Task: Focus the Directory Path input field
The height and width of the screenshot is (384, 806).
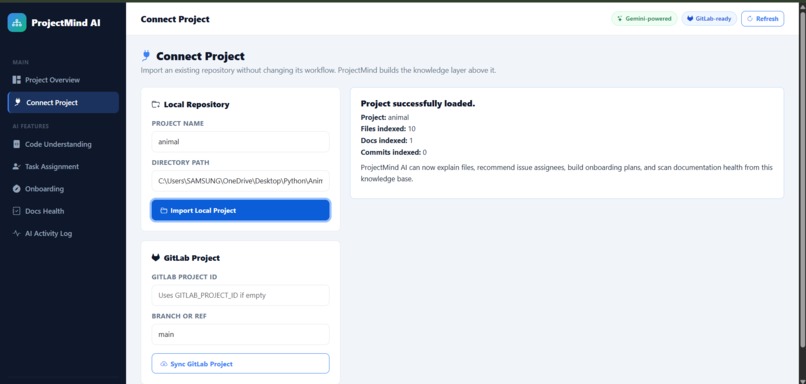Action: click(x=241, y=181)
